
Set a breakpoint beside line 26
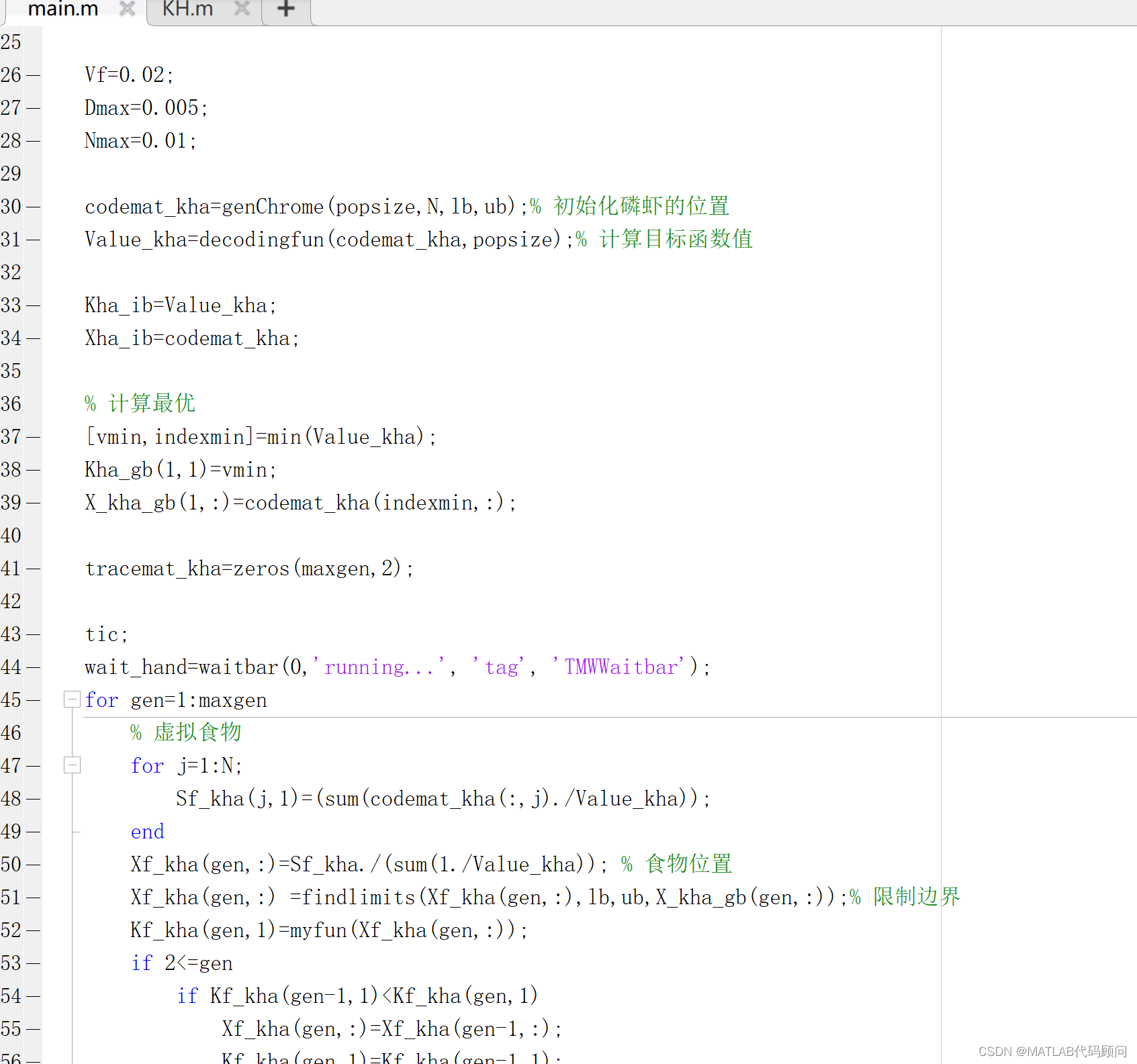tap(34, 75)
